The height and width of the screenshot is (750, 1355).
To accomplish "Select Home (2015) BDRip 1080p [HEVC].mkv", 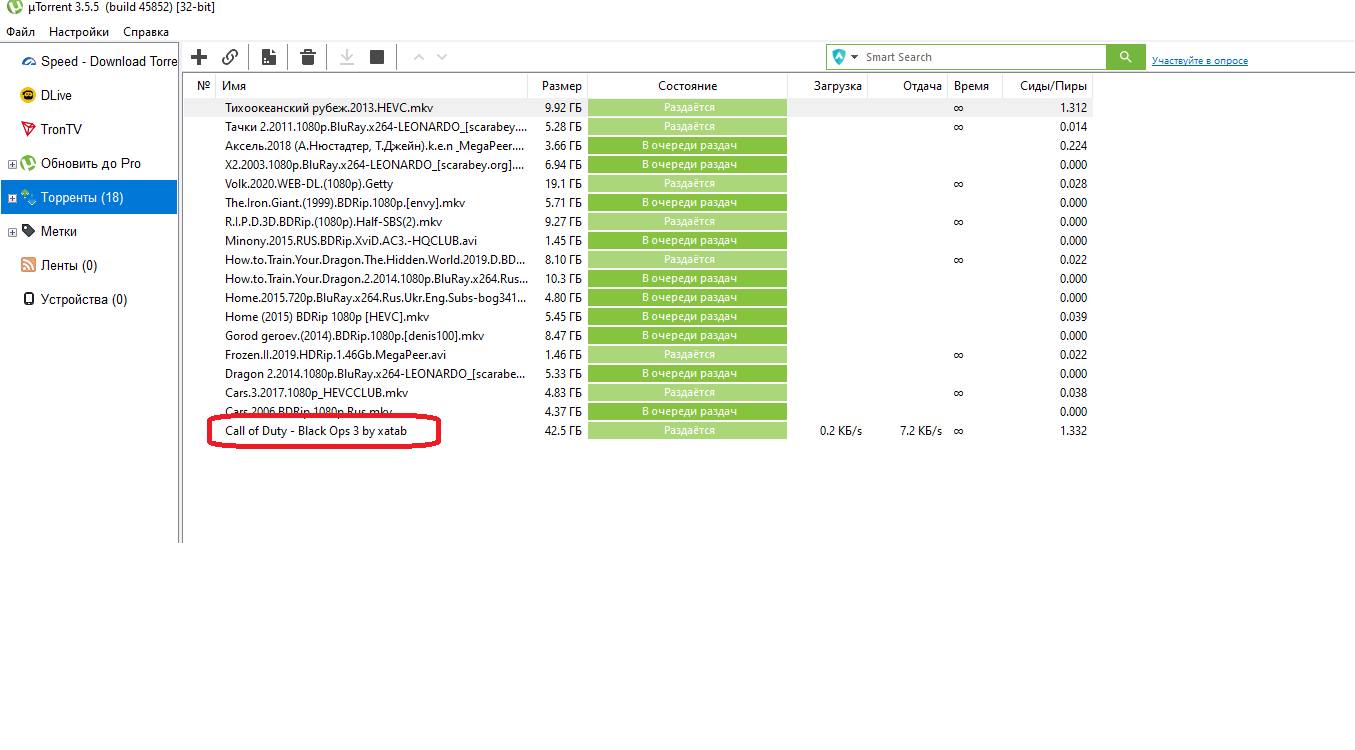I will (x=327, y=316).
